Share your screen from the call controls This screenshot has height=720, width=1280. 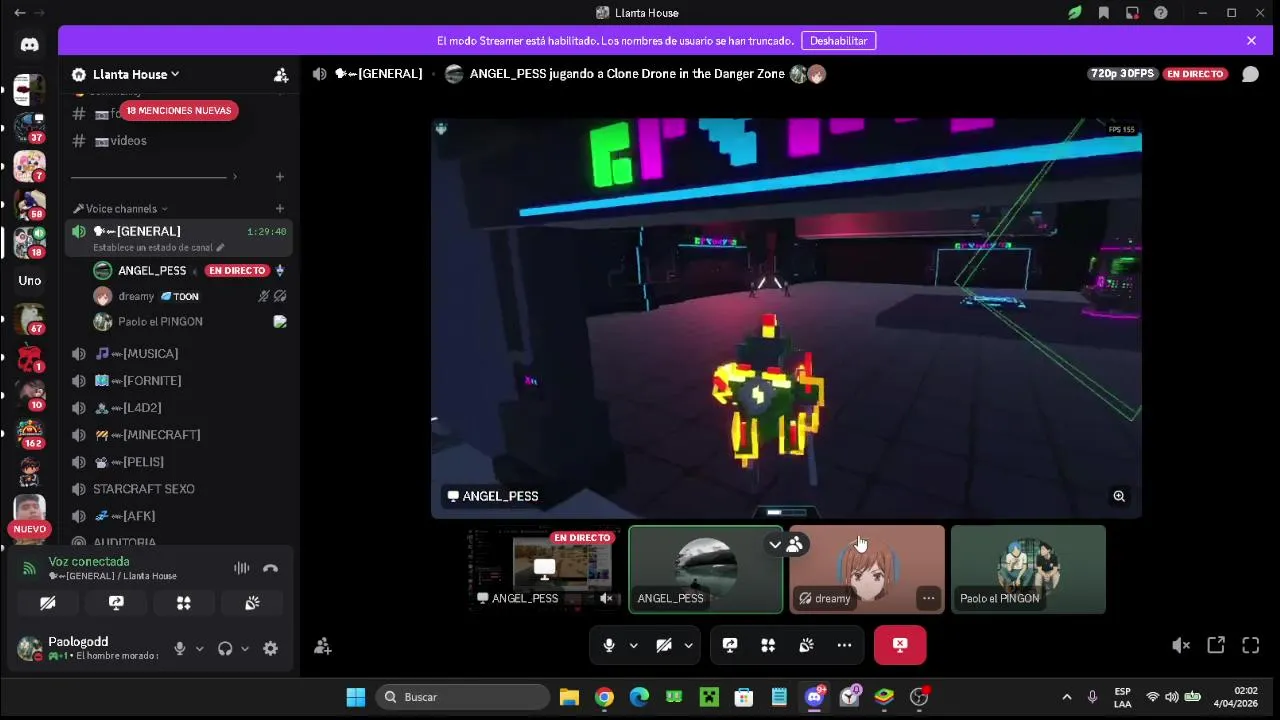(730, 646)
